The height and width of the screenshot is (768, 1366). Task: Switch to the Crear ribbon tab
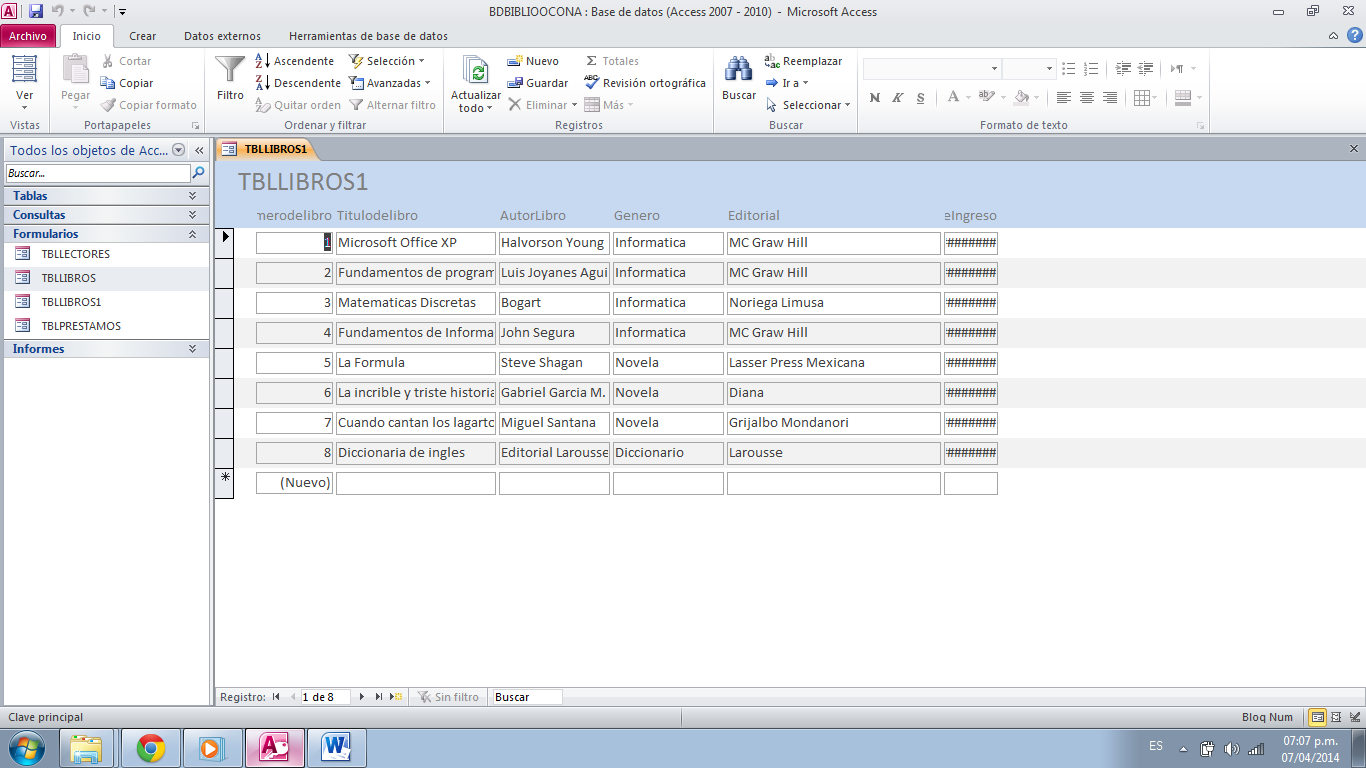click(x=142, y=34)
